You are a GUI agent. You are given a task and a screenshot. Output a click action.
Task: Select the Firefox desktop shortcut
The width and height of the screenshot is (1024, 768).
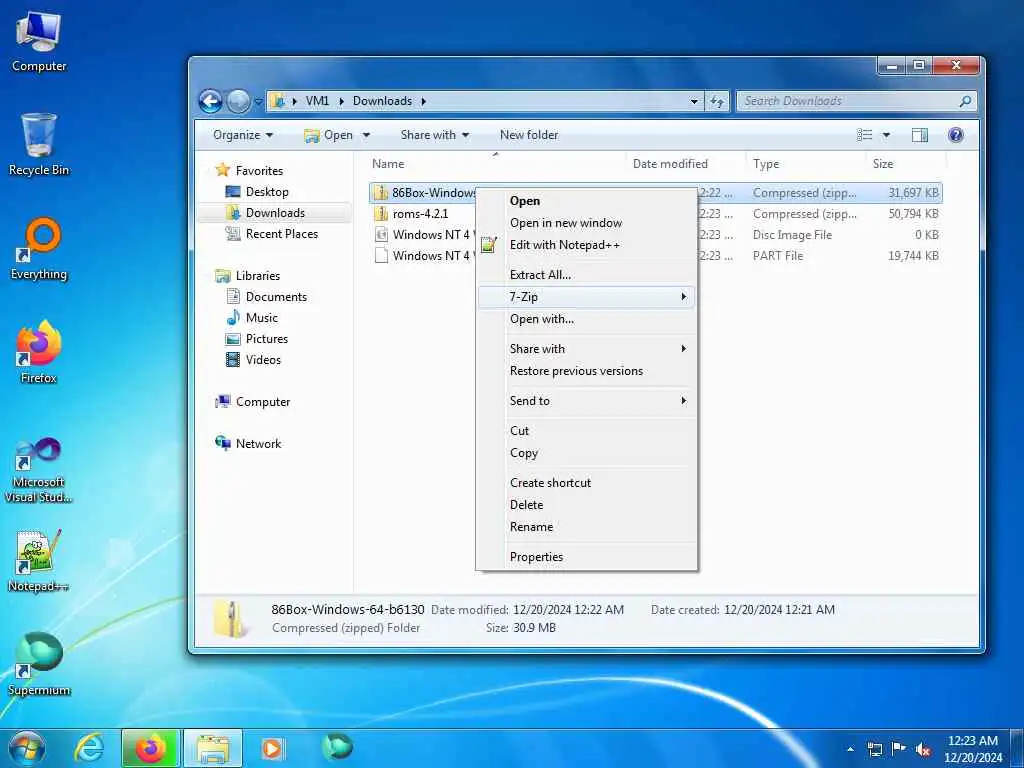point(39,353)
